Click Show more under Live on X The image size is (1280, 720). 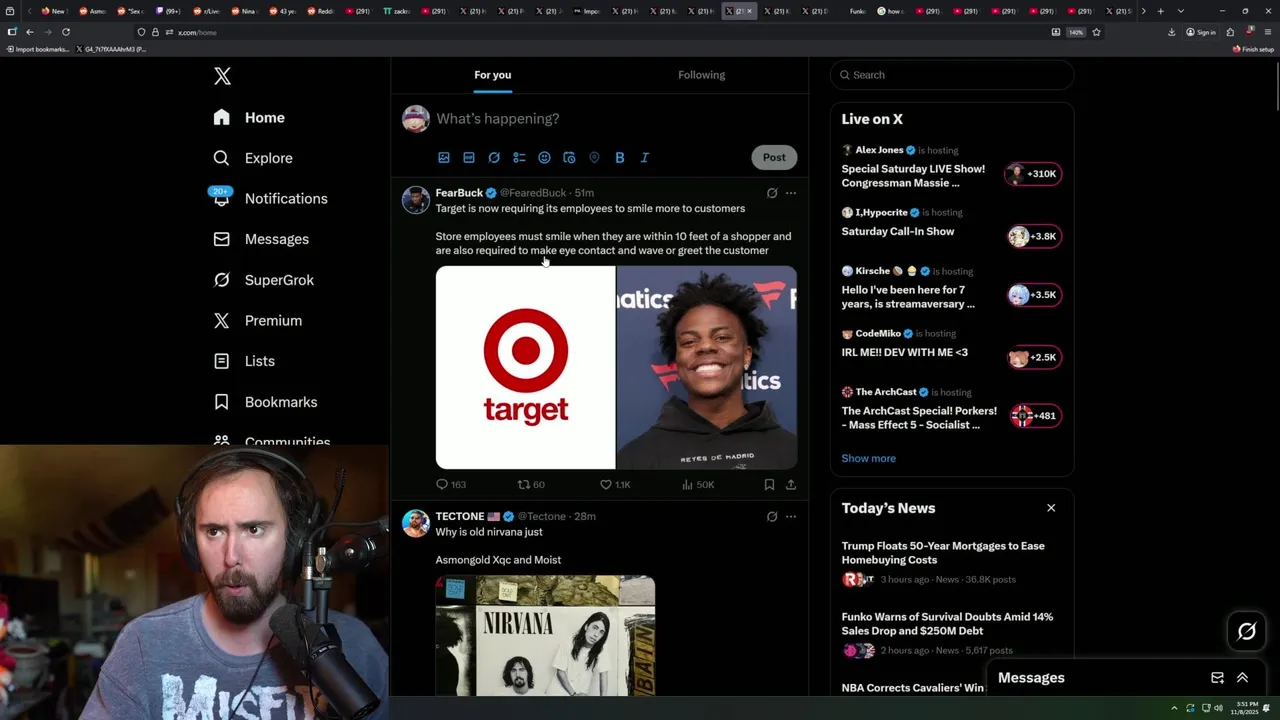point(868,458)
